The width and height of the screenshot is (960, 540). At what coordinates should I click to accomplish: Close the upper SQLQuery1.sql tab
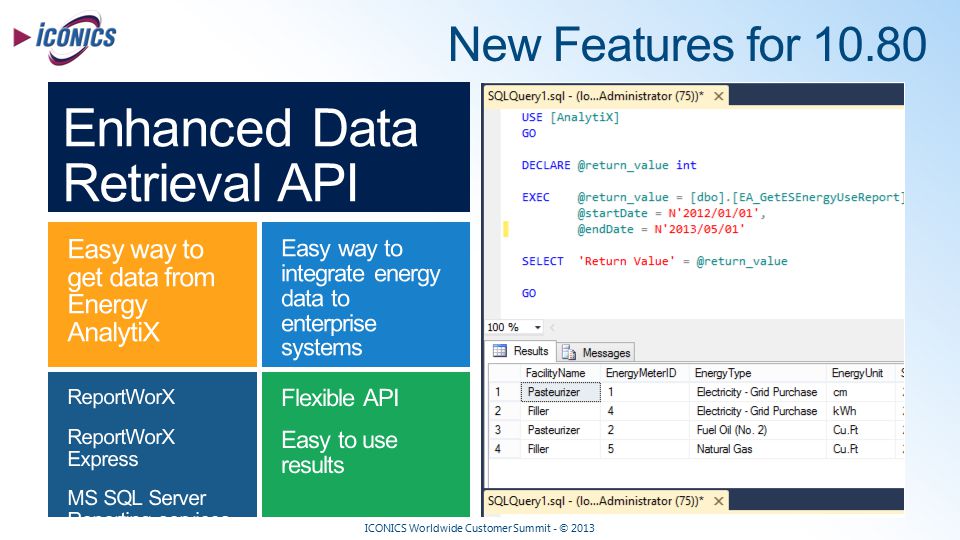click(x=719, y=96)
